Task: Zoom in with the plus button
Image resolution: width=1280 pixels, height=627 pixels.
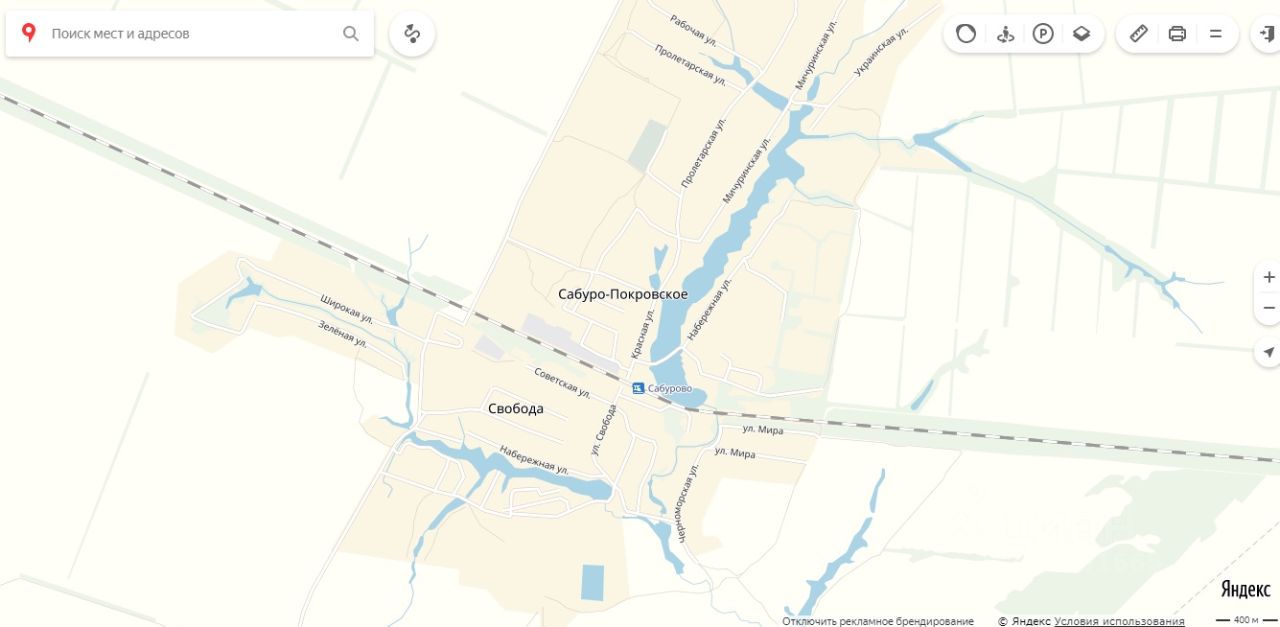Action: coord(1269,277)
